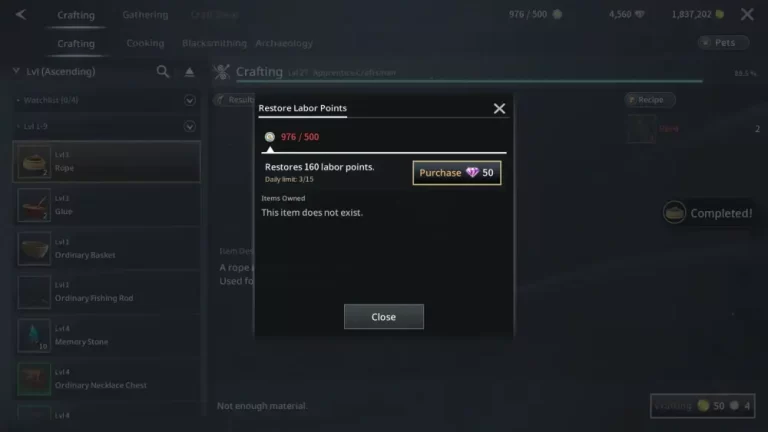Expand the Watchlist (0/4) section
The width and height of the screenshot is (768, 432).
coord(190,100)
